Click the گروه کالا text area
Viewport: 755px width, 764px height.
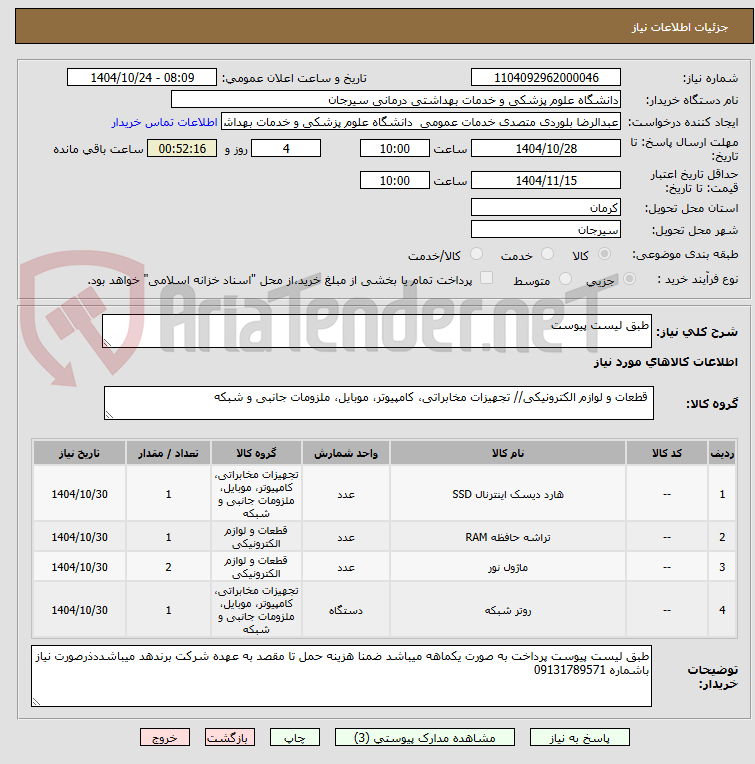(x=378, y=403)
